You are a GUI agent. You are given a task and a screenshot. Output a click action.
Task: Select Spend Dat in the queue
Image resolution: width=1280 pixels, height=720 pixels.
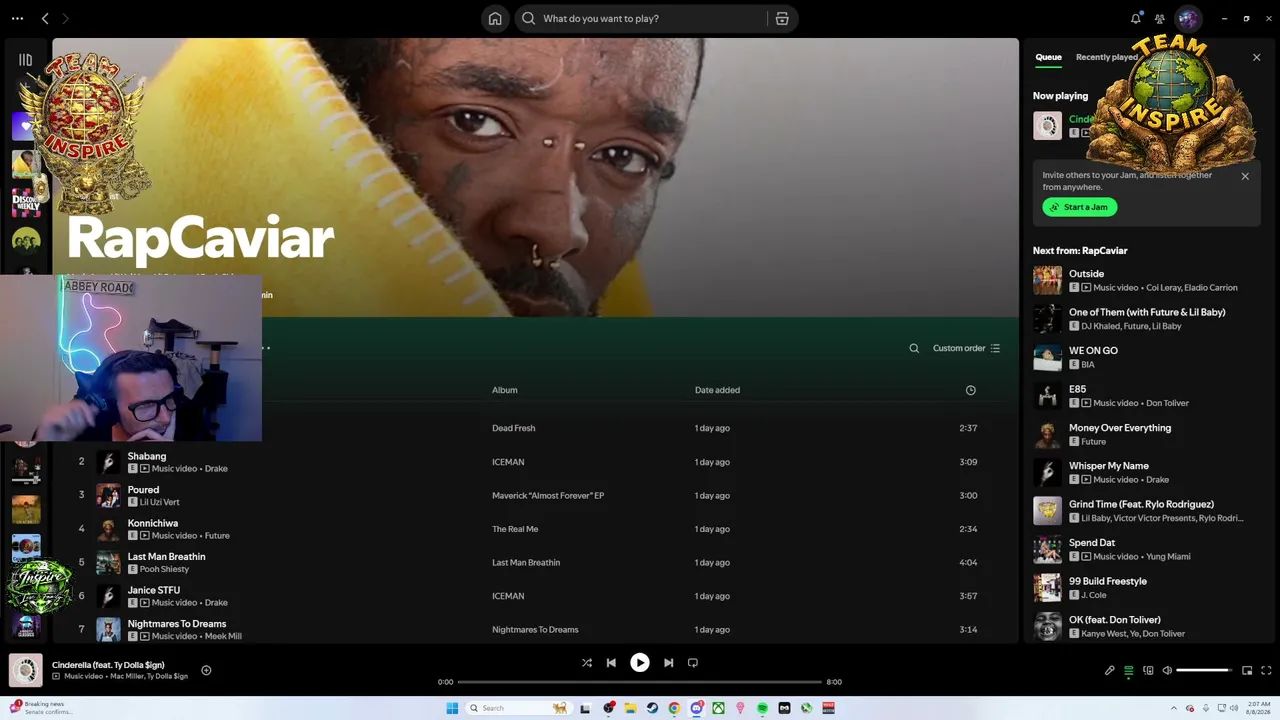click(x=1145, y=549)
